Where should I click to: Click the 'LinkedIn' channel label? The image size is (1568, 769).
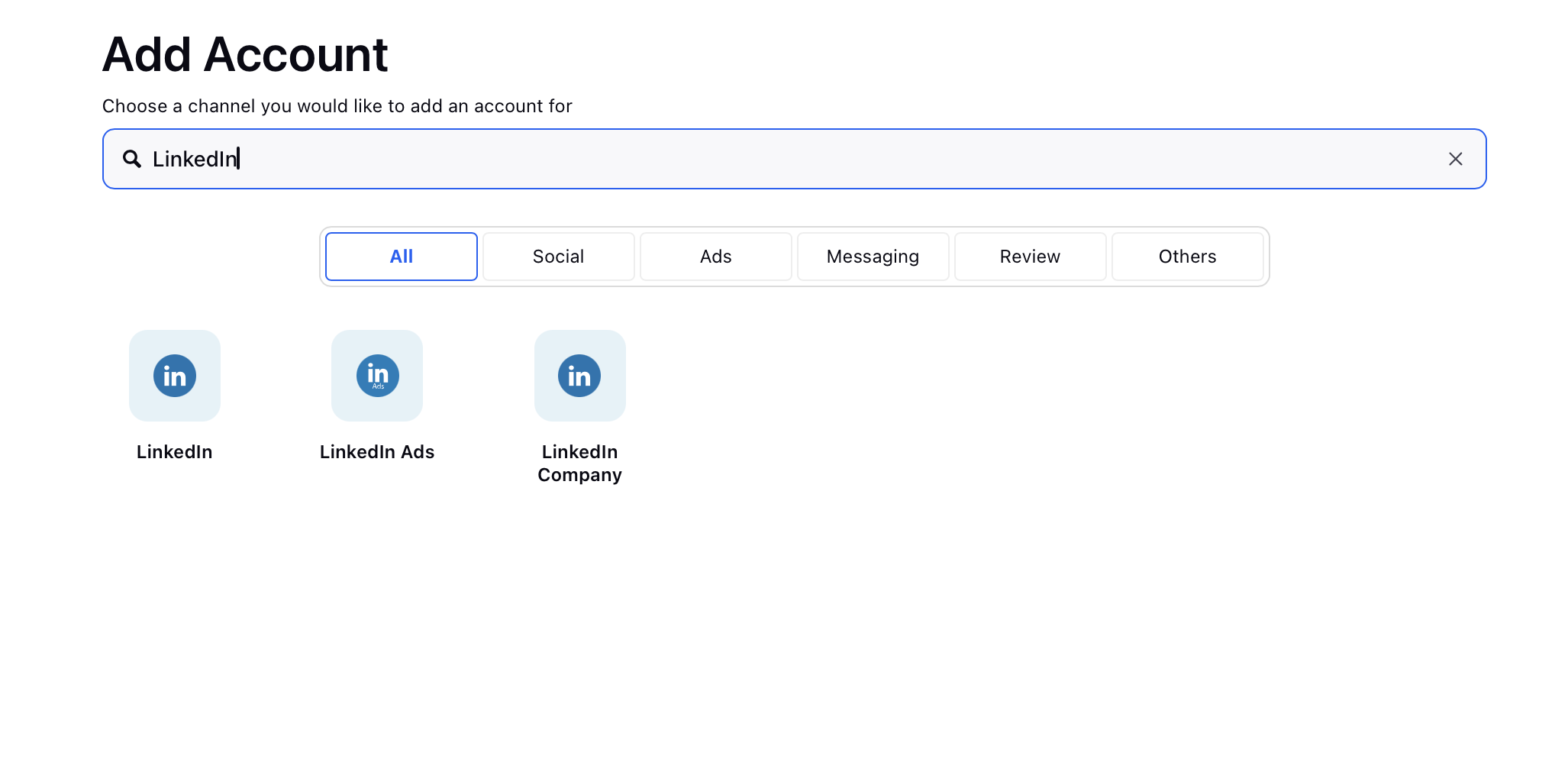point(175,452)
